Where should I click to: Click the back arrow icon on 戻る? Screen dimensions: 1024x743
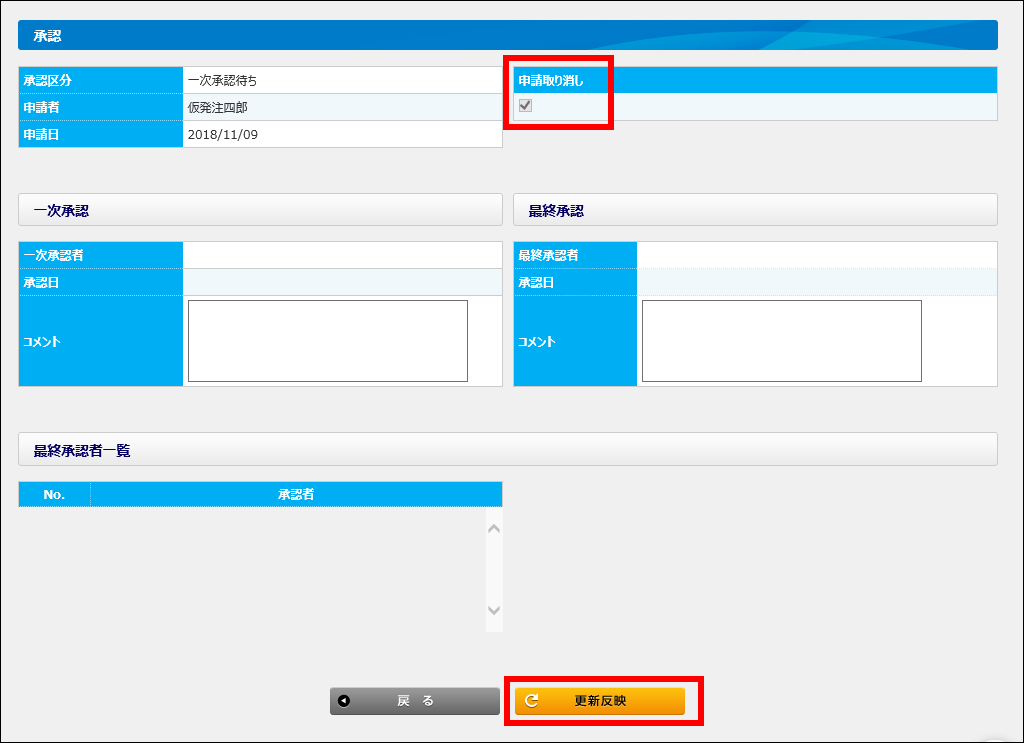[344, 701]
